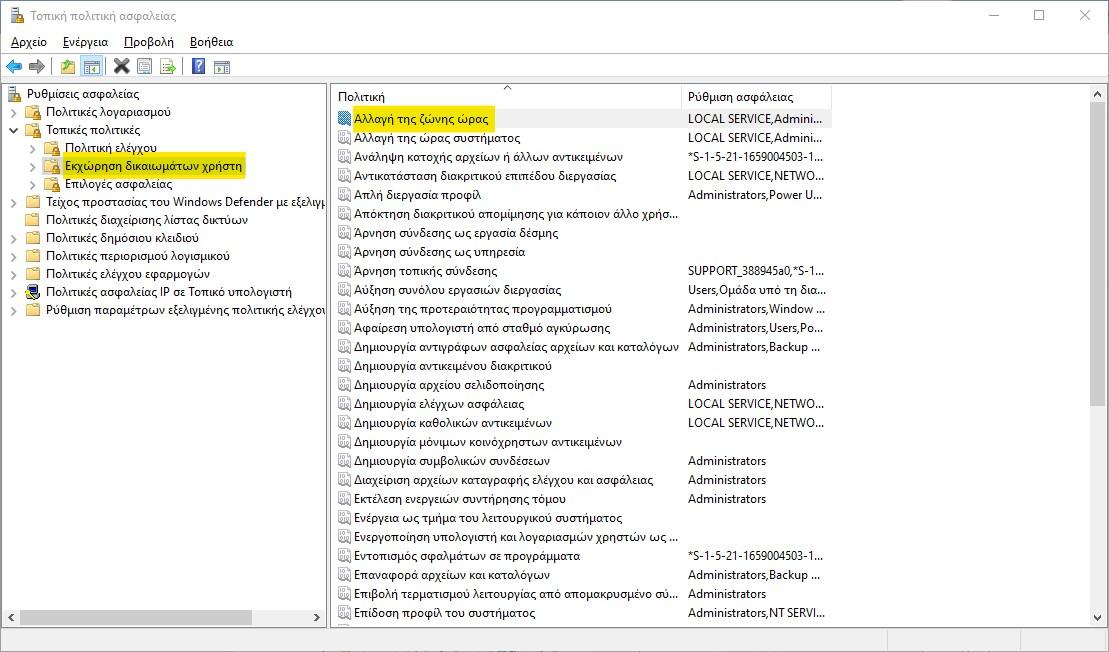
Task: Expand the 'Επιλογές ασφαλείας' node
Action: [x=33, y=185]
